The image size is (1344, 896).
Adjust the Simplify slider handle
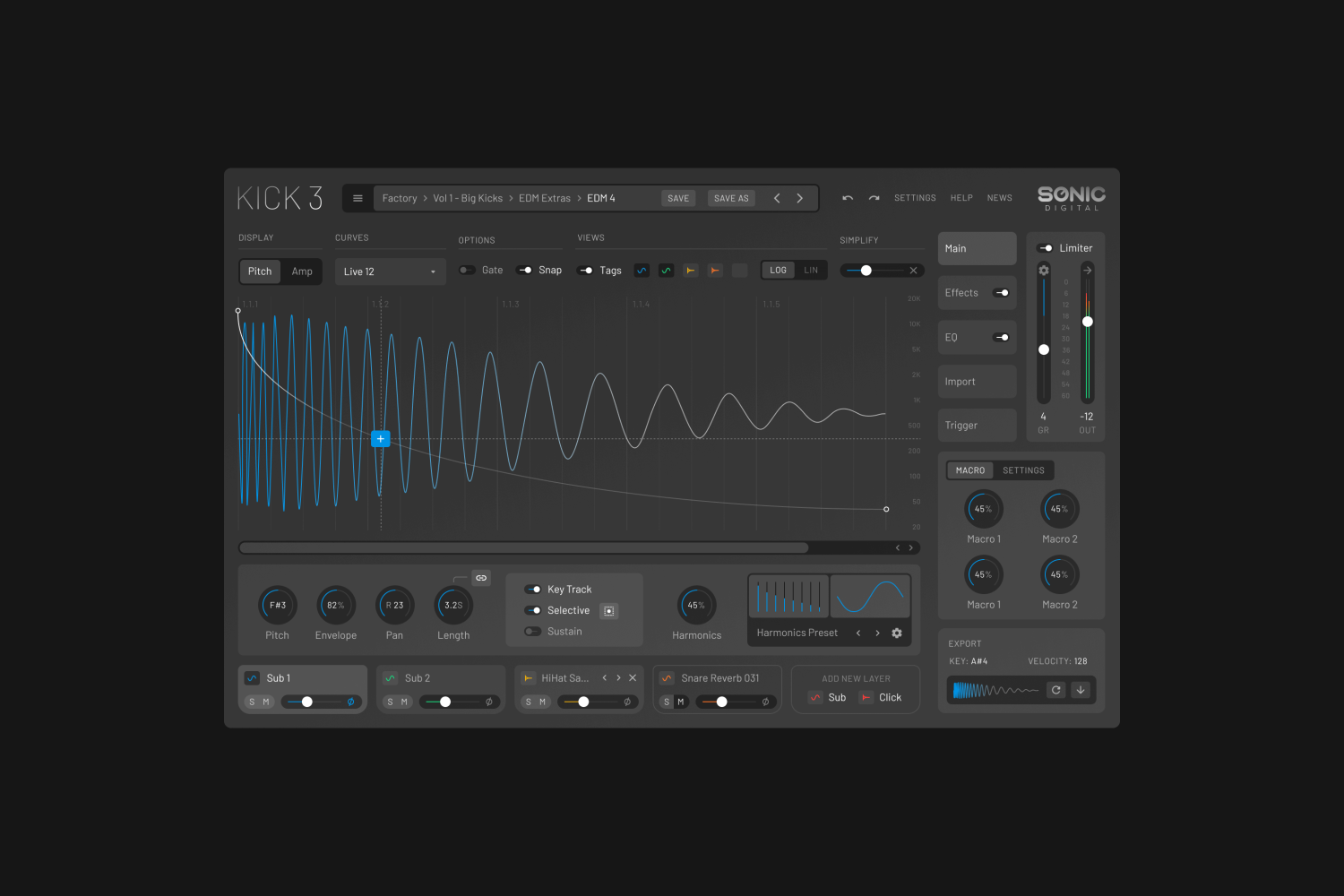(866, 271)
